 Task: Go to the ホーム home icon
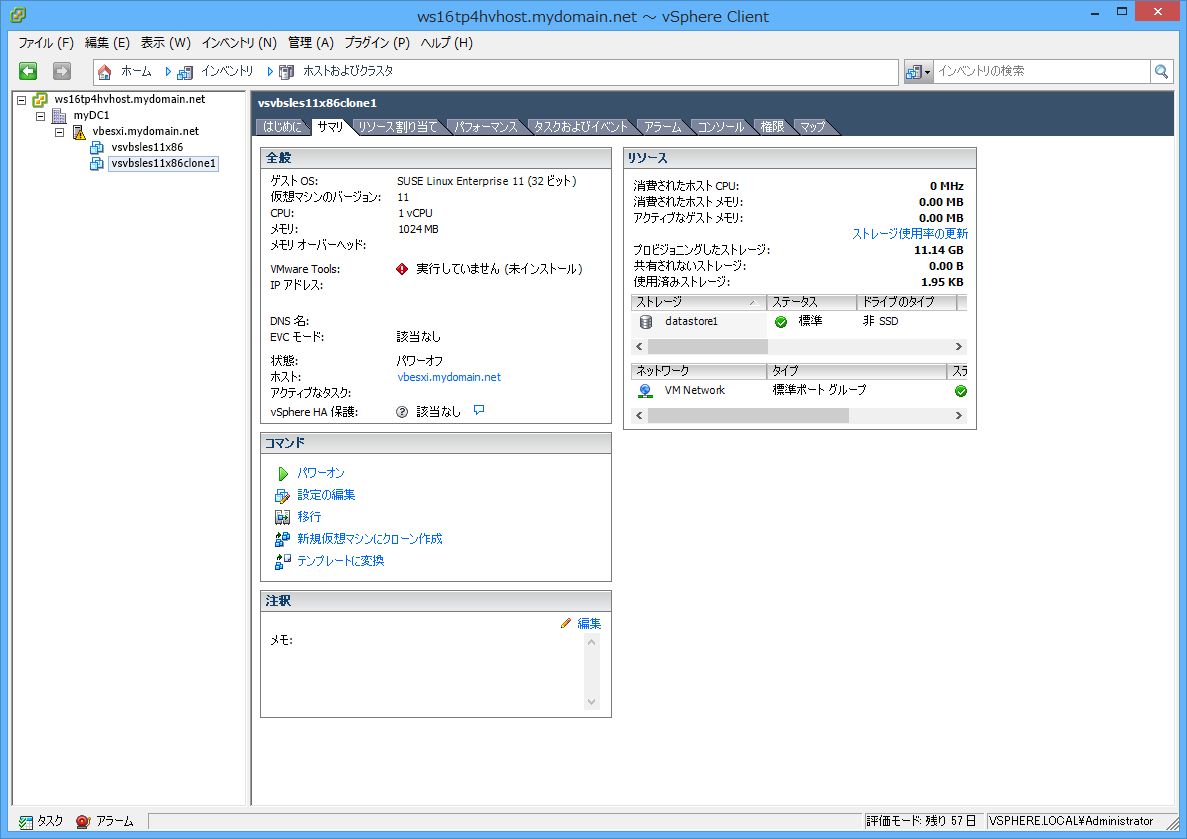click(105, 72)
